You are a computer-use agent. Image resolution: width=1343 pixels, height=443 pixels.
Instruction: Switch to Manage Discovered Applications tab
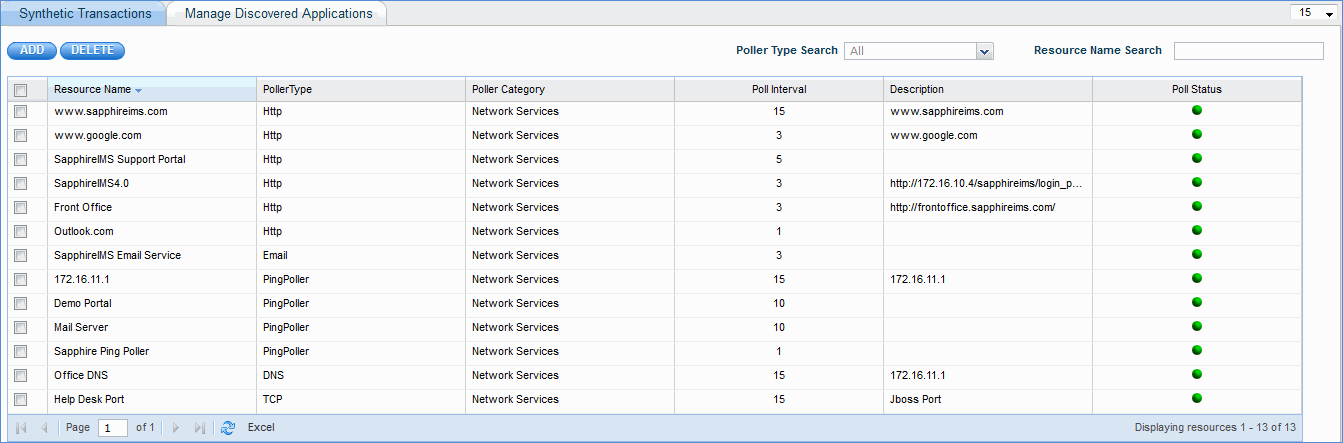[x=278, y=14]
